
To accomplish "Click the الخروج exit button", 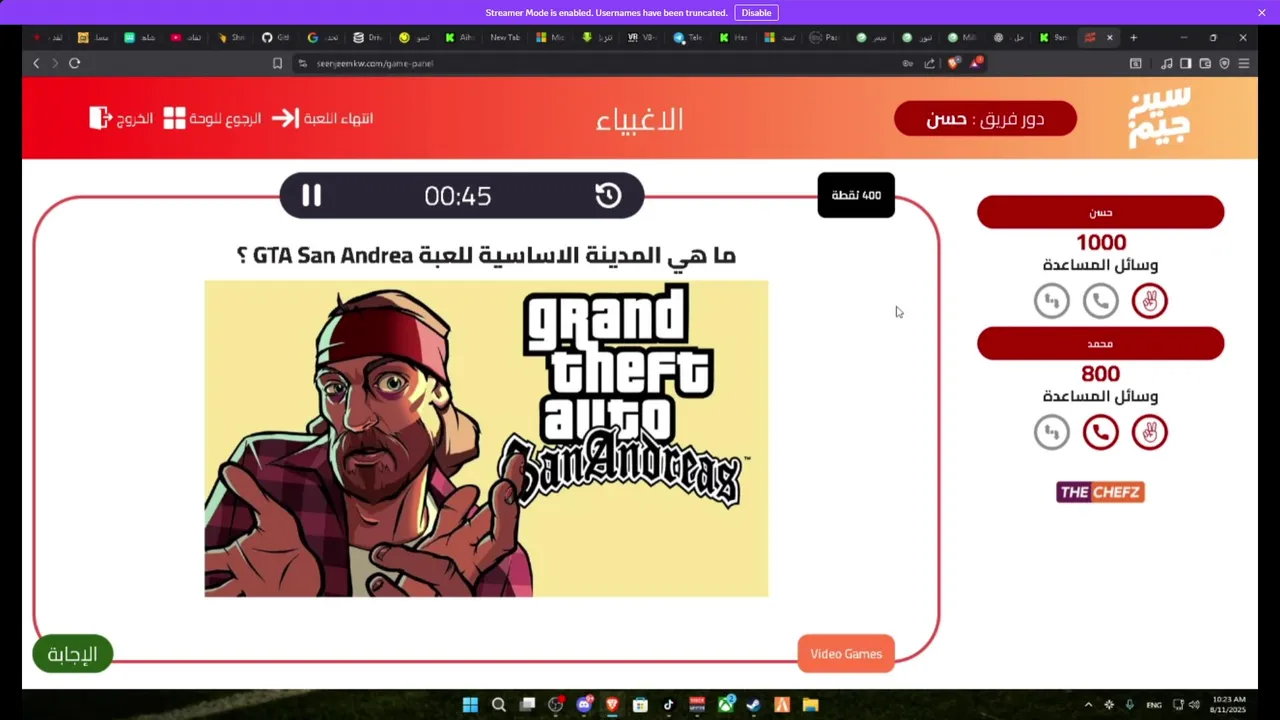I will point(121,118).
